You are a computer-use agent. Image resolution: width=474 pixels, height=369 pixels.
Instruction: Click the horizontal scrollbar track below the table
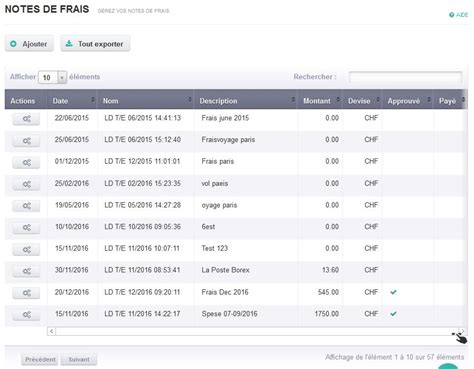click(x=257, y=331)
